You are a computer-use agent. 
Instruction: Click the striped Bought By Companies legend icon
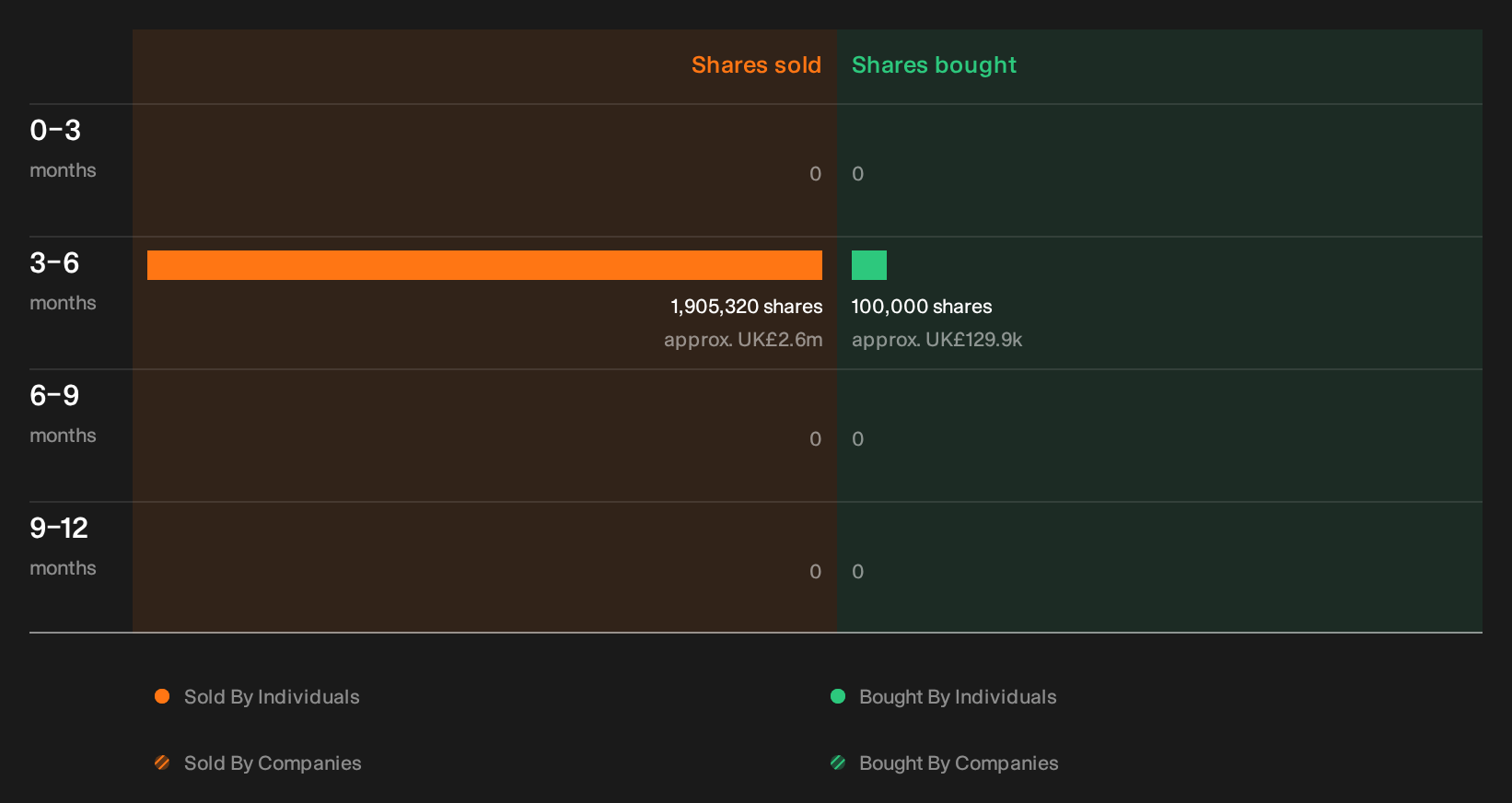click(838, 762)
